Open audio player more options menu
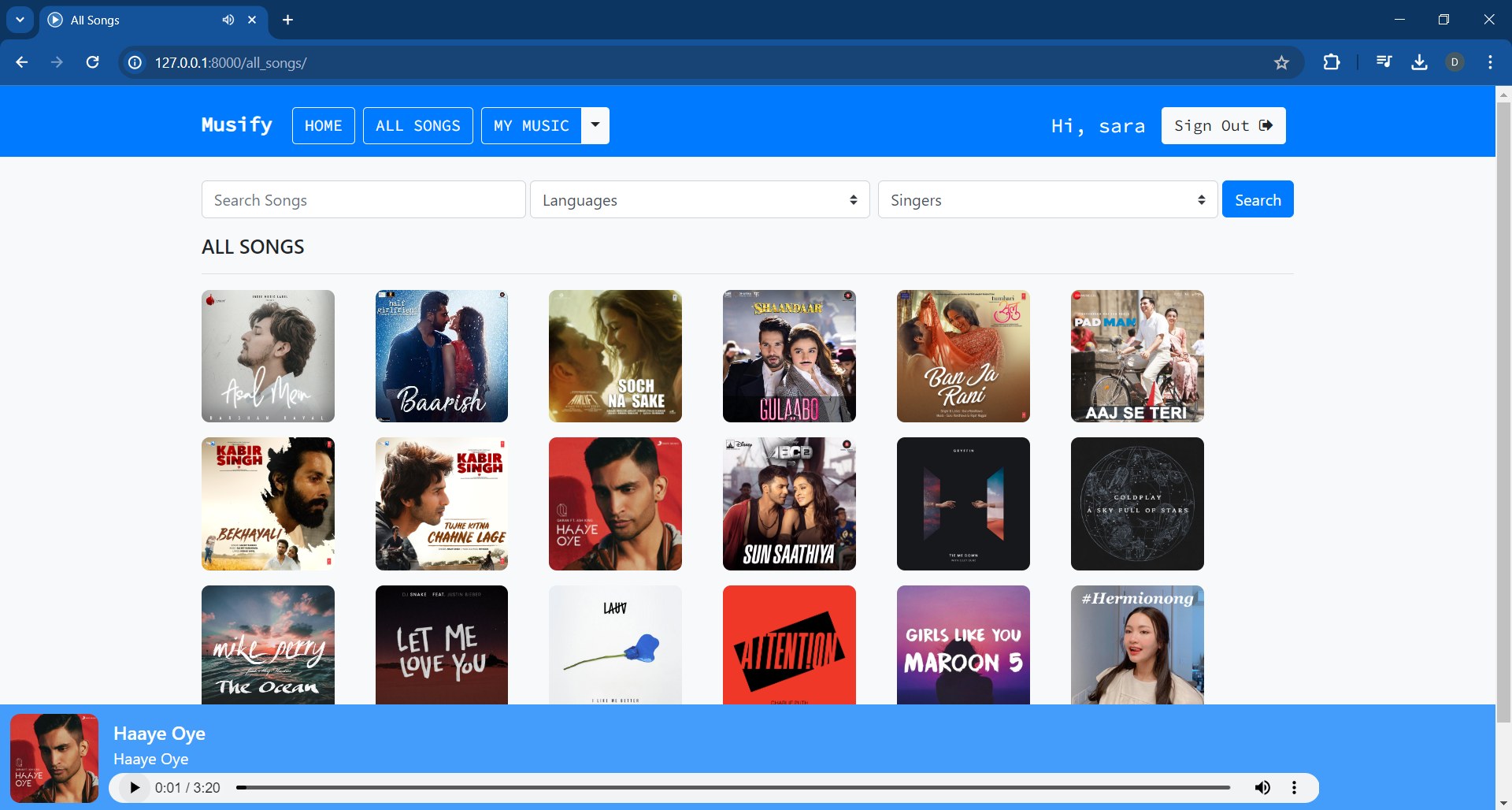The height and width of the screenshot is (810, 1512). (1294, 787)
